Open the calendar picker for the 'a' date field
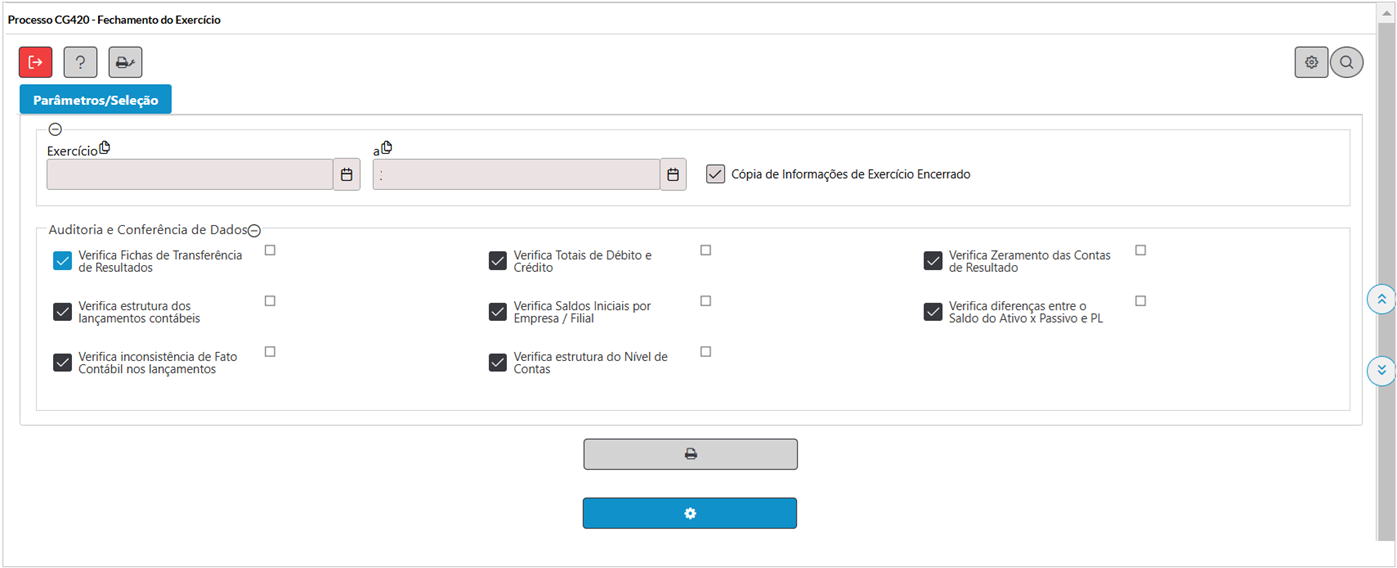 click(673, 175)
